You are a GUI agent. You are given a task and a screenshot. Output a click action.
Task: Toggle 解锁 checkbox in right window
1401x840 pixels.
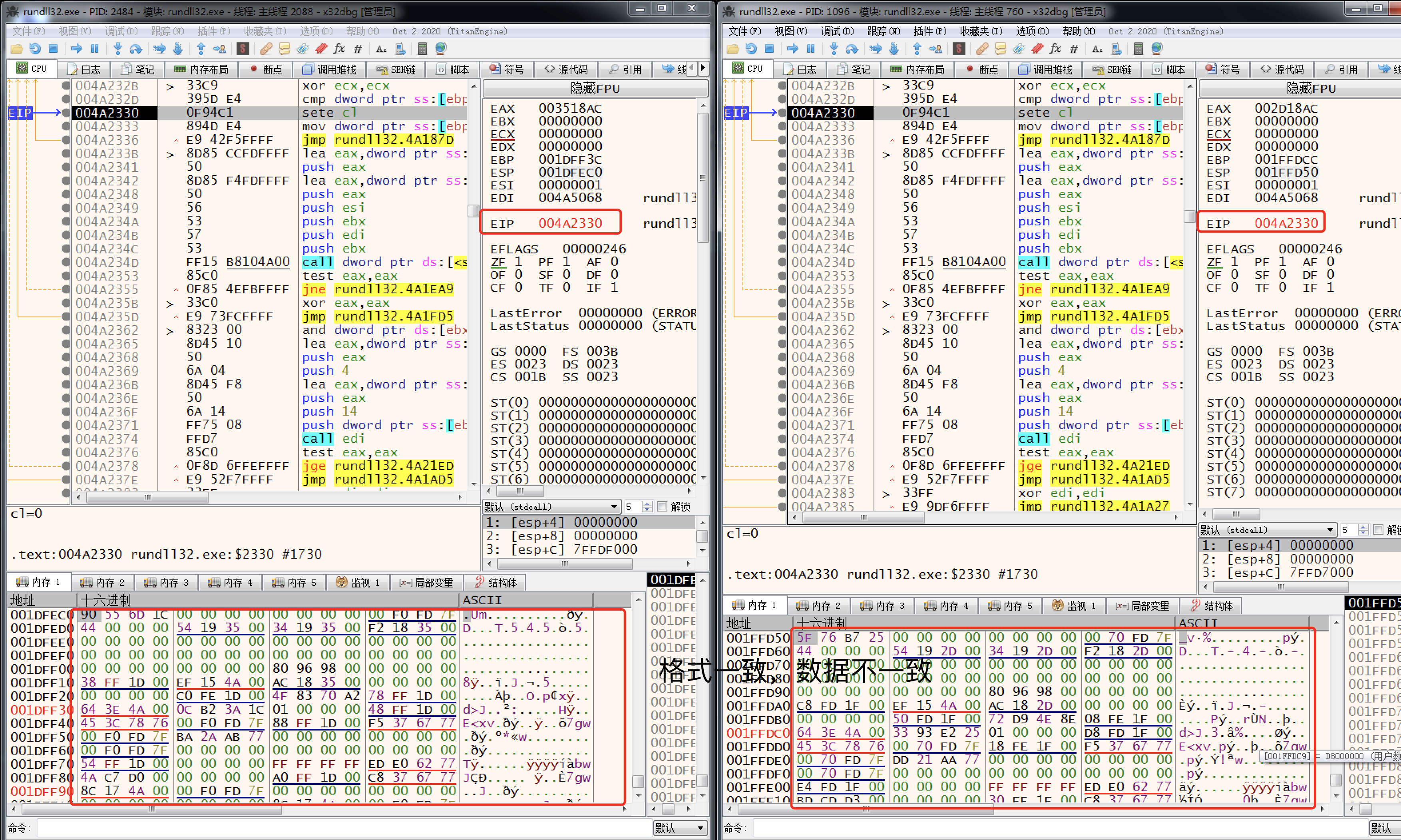pyautogui.click(x=1378, y=530)
